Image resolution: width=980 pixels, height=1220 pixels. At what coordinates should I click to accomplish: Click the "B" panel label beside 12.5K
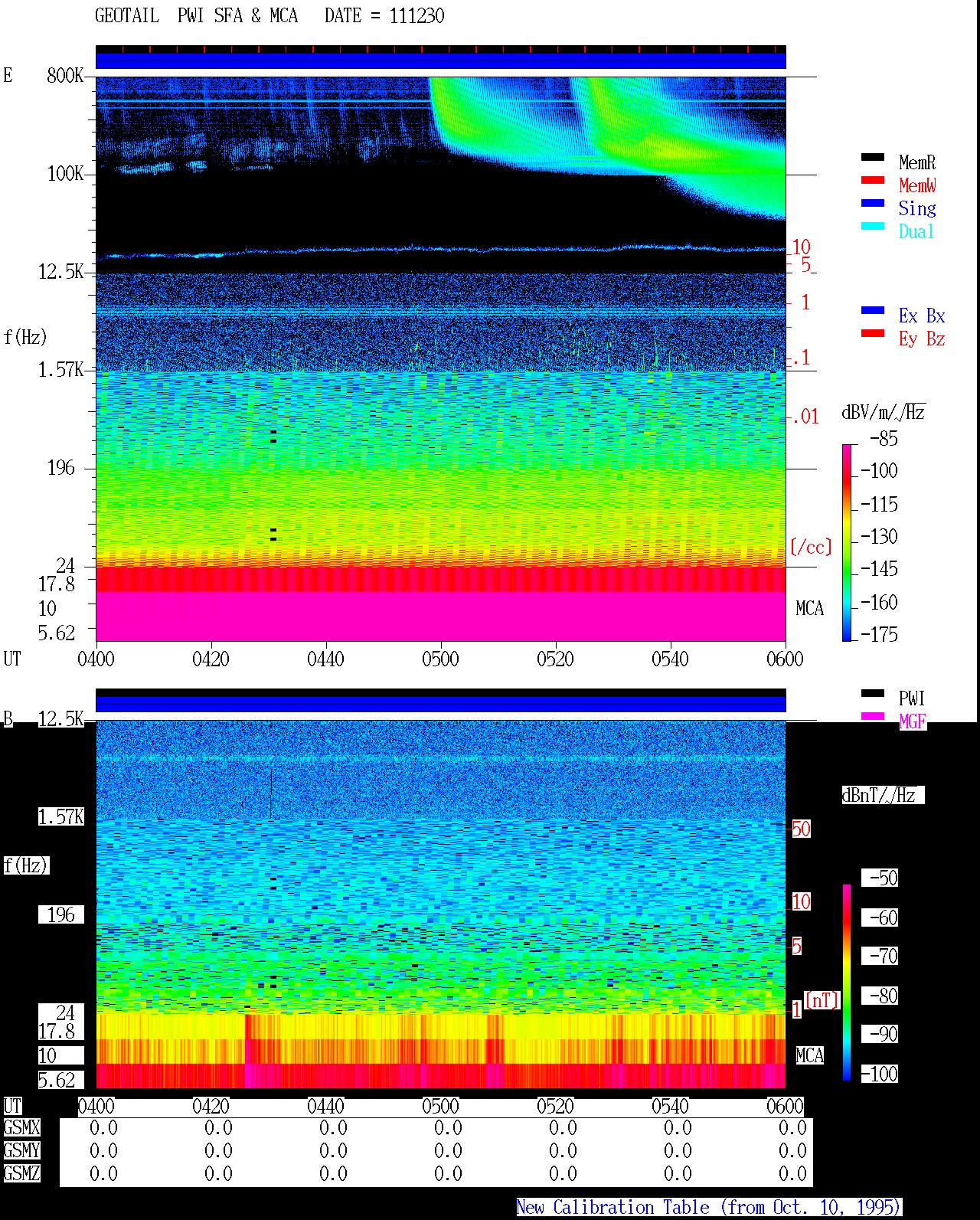point(8,718)
